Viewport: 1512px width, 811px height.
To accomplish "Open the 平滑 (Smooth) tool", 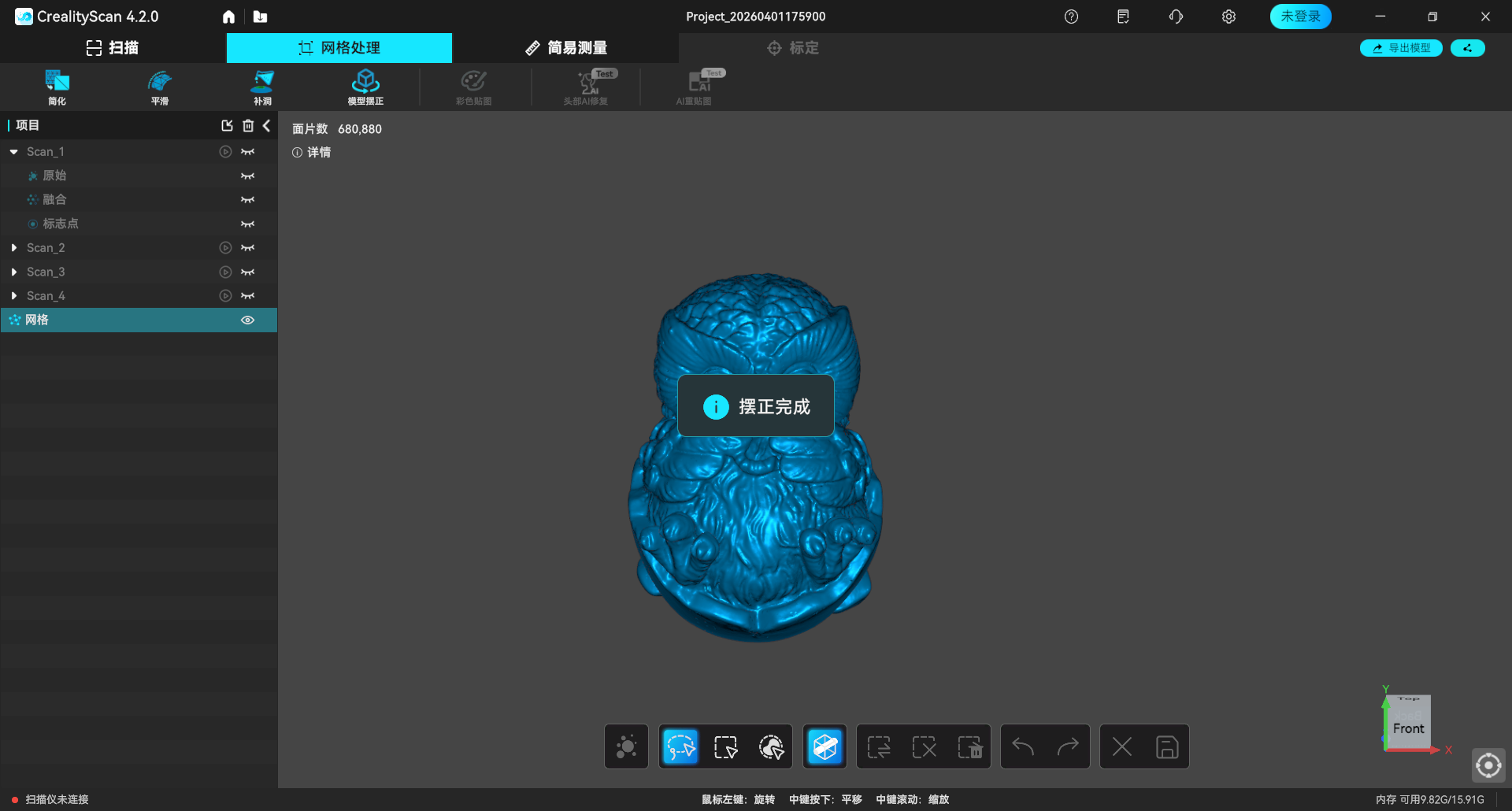I will tap(160, 87).
